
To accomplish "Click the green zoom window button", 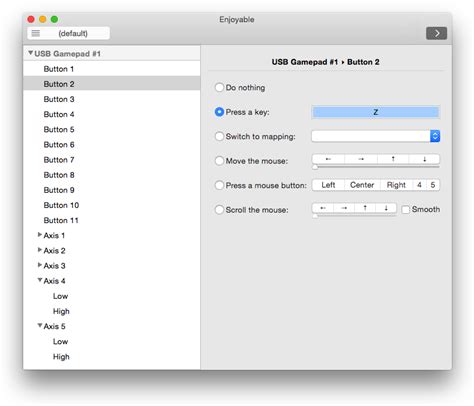I will tap(54, 19).
